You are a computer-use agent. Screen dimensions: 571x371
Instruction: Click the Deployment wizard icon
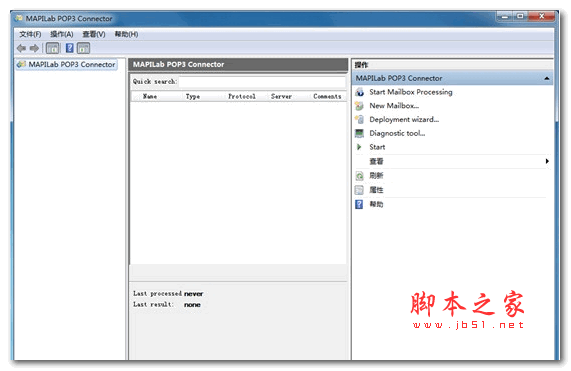[359, 119]
